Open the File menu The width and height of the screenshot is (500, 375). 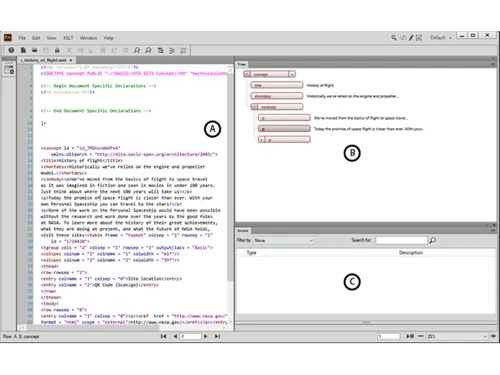pyautogui.click(x=22, y=38)
